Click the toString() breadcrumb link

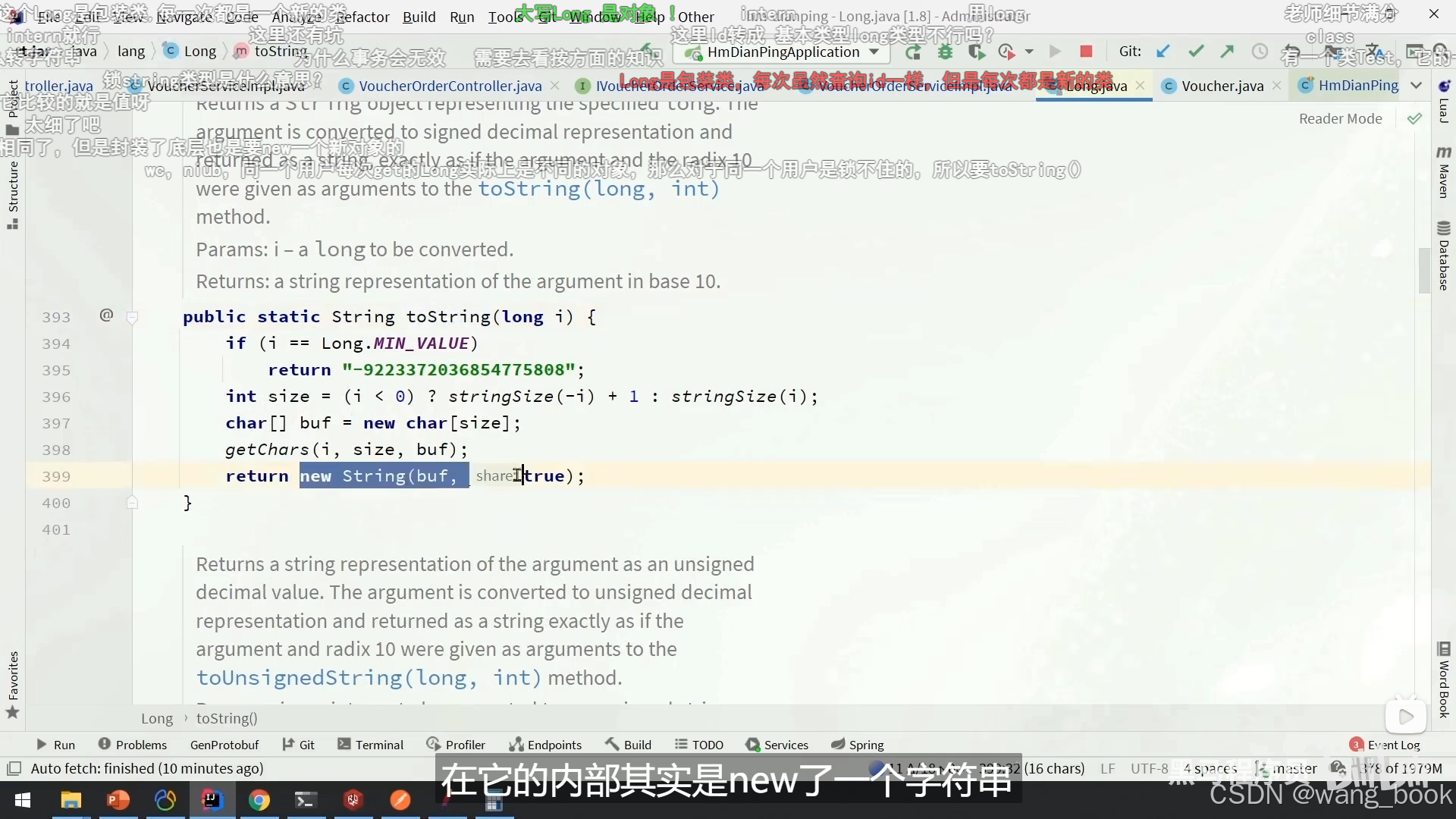tap(227, 718)
